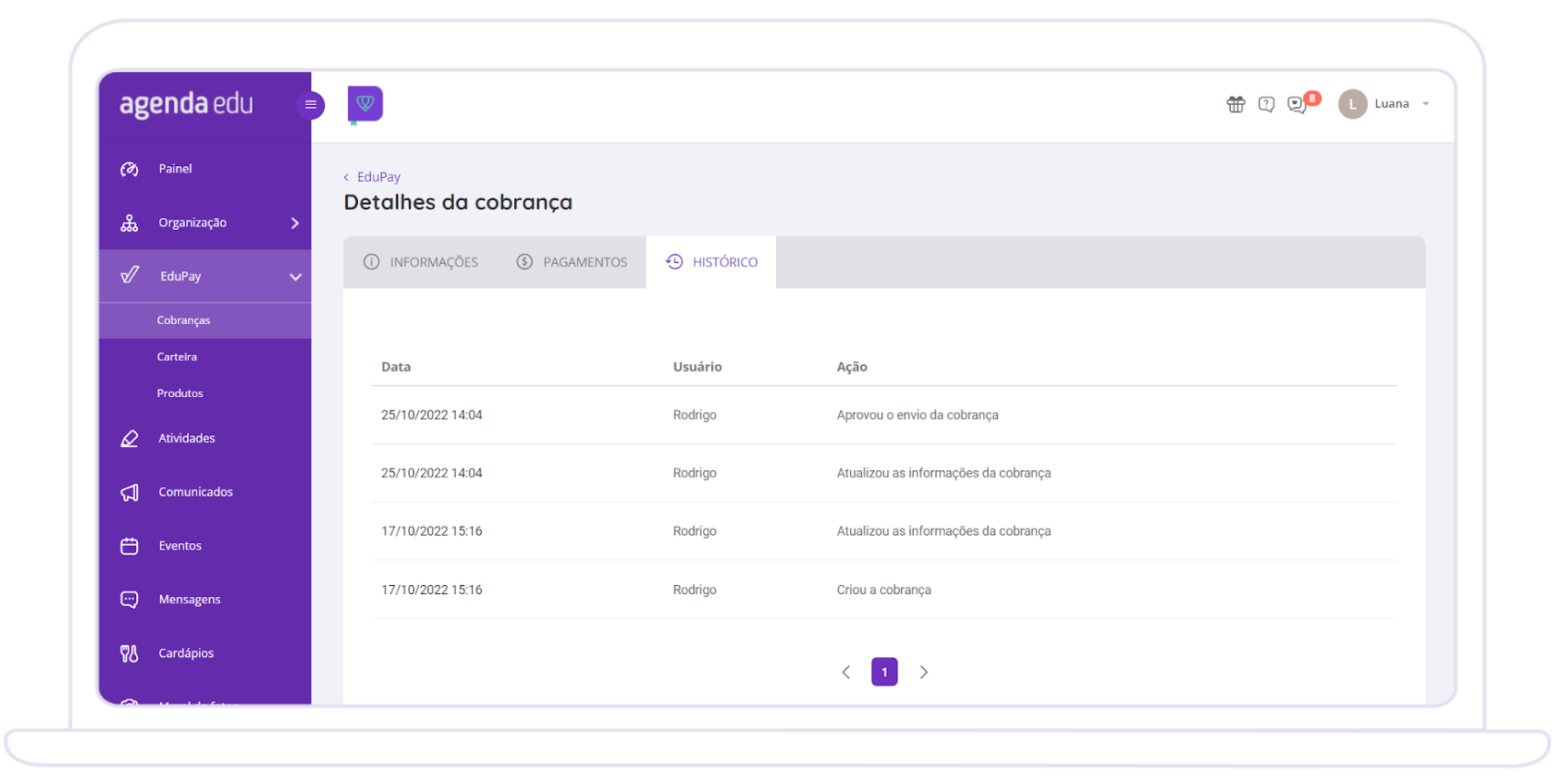Click the EduPay check mark icon
The image size is (1564, 784).
pyautogui.click(x=131, y=275)
